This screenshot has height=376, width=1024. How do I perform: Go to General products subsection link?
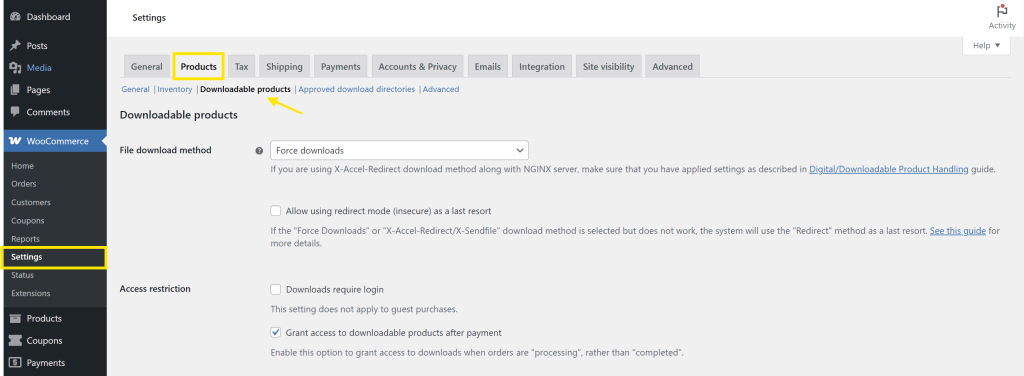[135, 89]
